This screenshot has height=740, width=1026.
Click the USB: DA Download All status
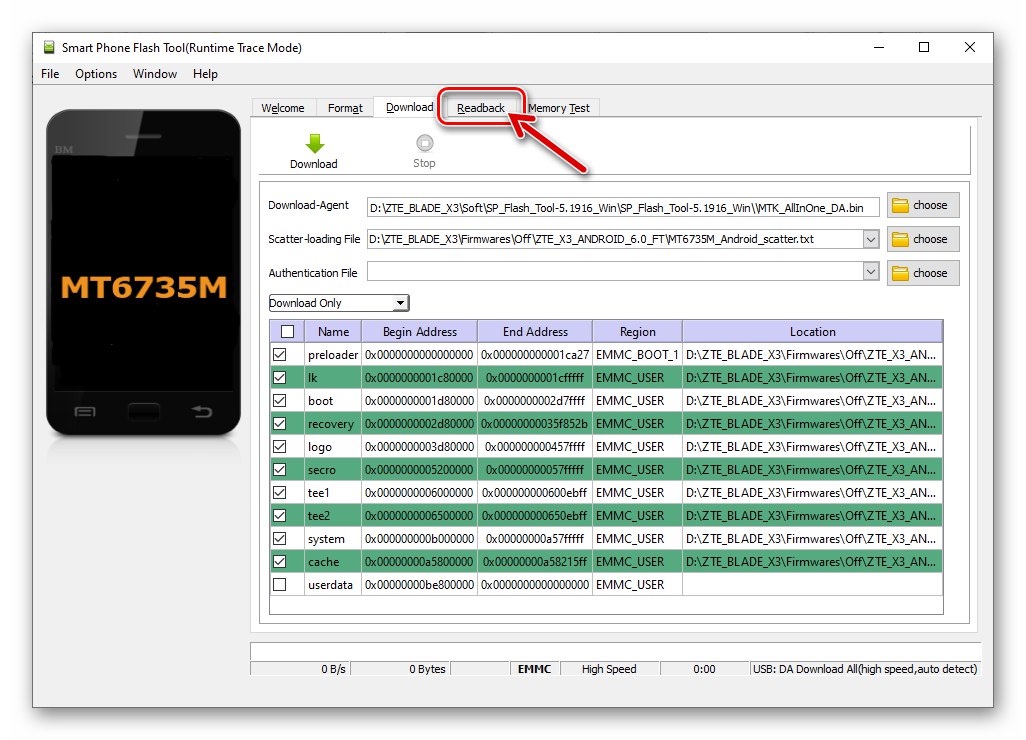(864, 669)
